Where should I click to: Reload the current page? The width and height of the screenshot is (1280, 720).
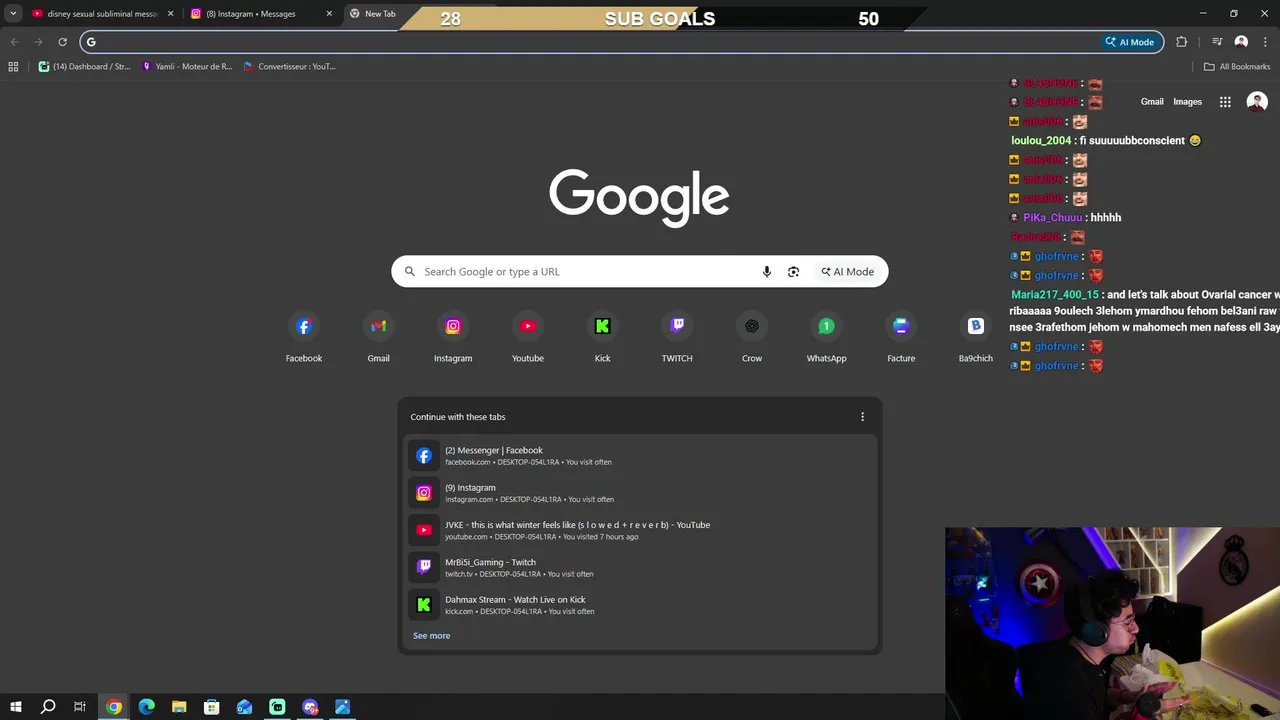62,42
